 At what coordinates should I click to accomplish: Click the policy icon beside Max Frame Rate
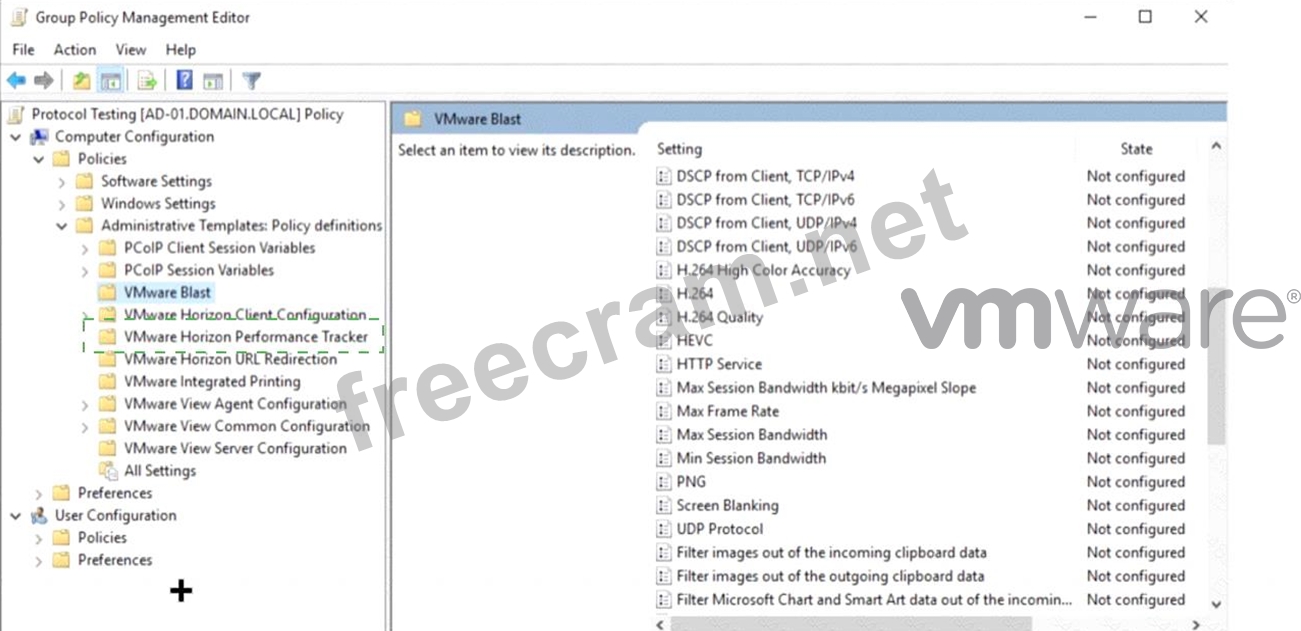(x=663, y=411)
